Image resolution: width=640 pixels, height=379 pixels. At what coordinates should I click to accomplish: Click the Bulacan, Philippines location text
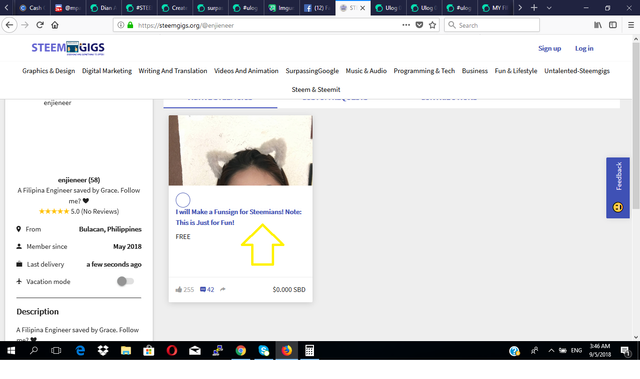[x=110, y=229]
